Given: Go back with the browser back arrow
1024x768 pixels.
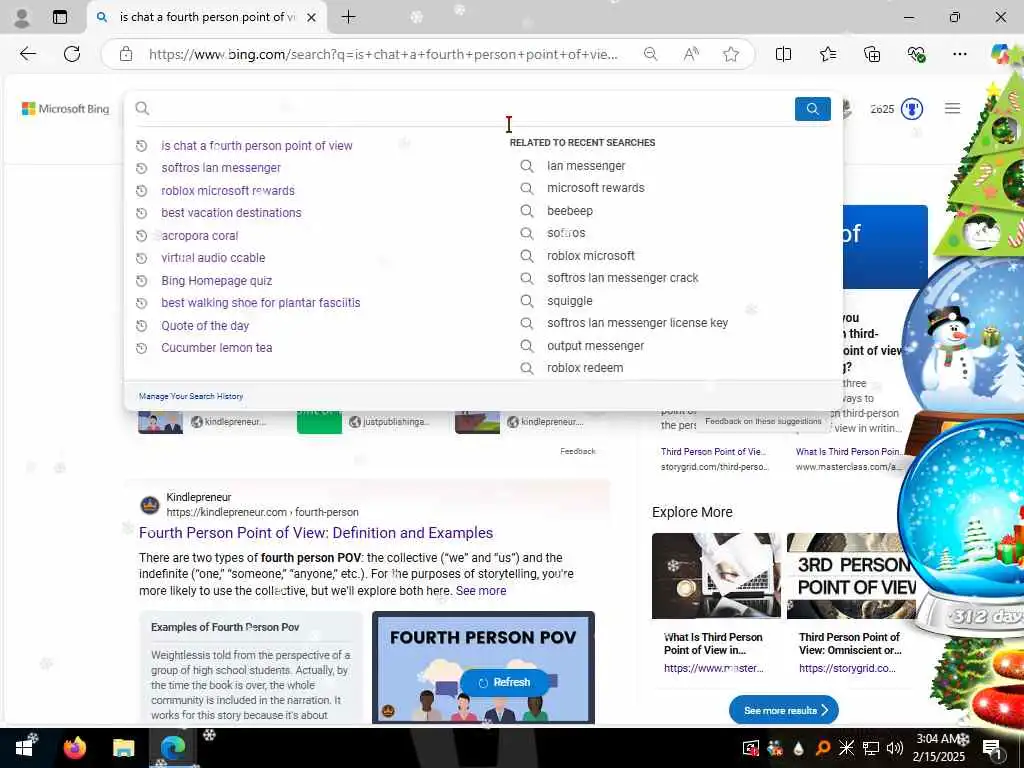Looking at the screenshot, I should (27, 54).
